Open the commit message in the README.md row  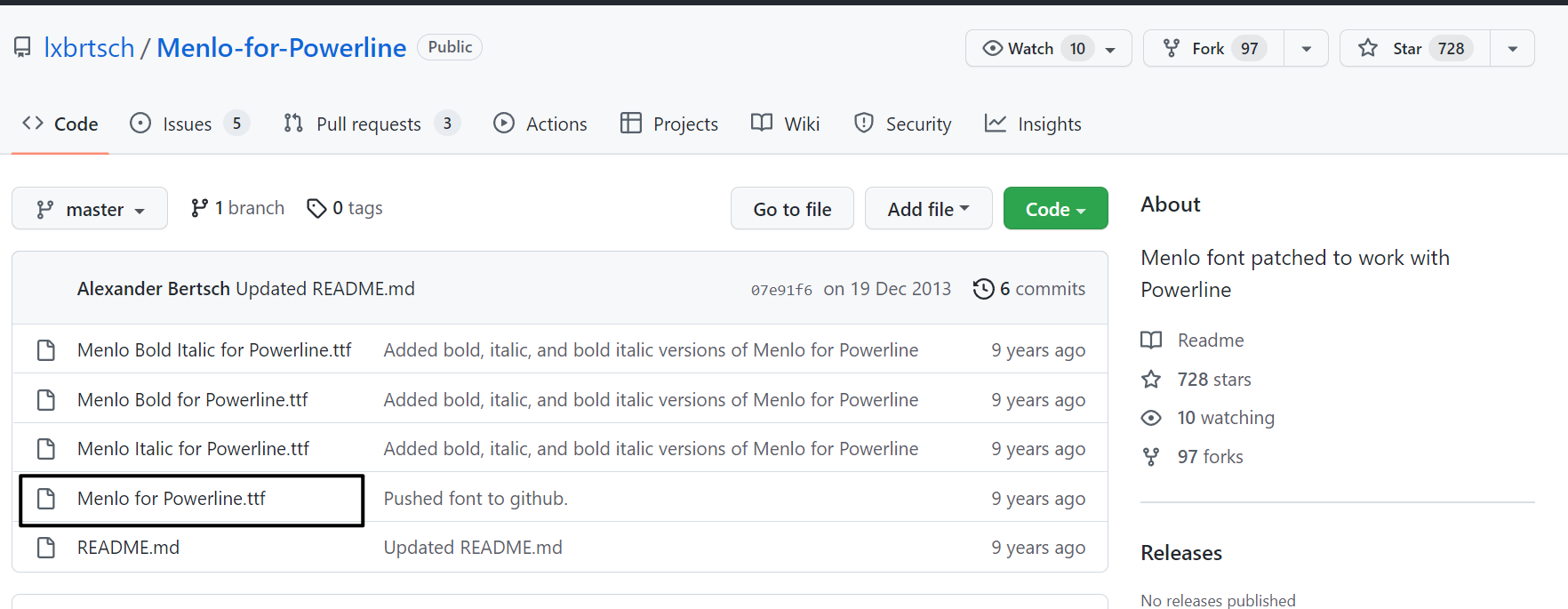[473, 548]
